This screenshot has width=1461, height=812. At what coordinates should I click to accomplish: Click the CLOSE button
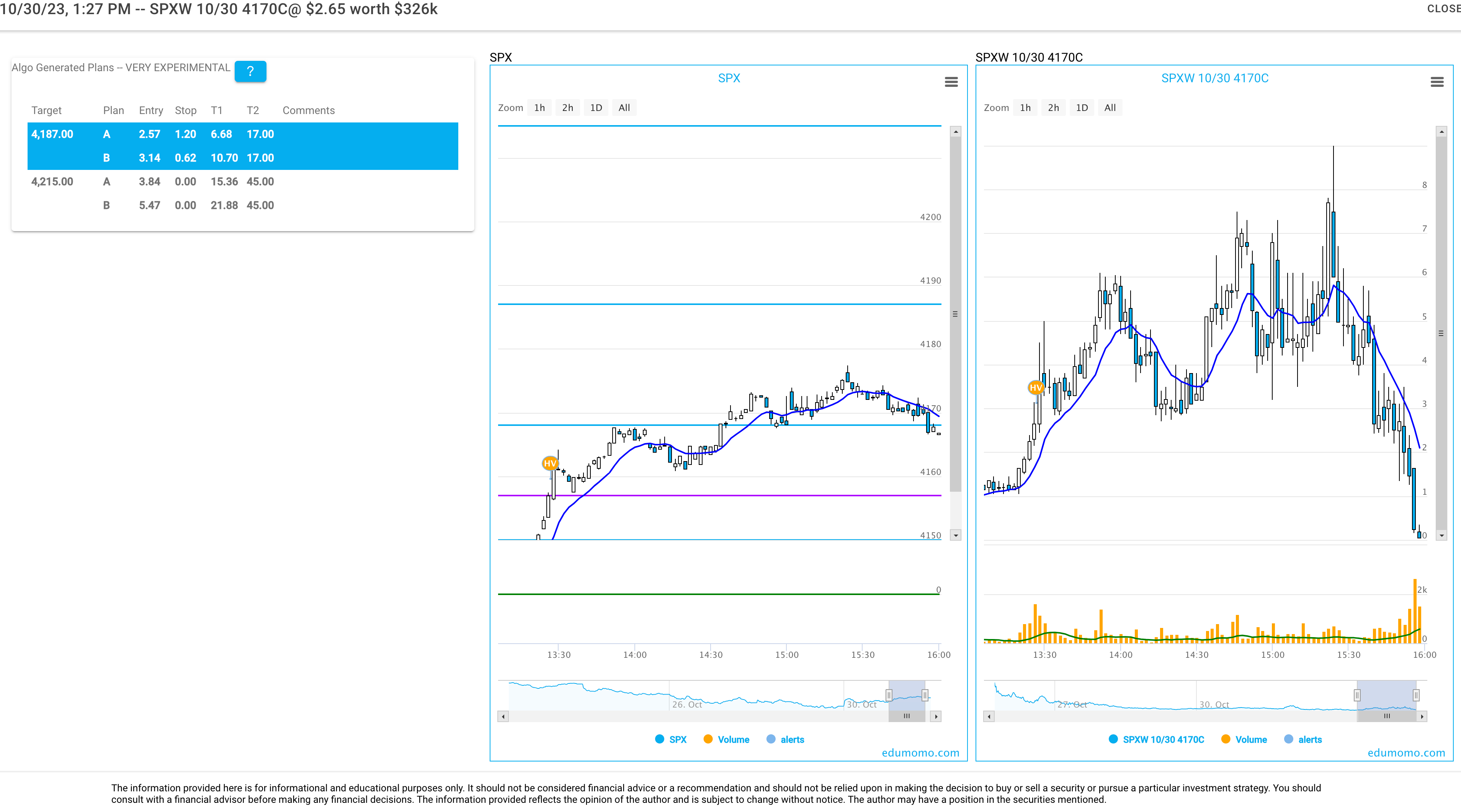click(1443, 8)
